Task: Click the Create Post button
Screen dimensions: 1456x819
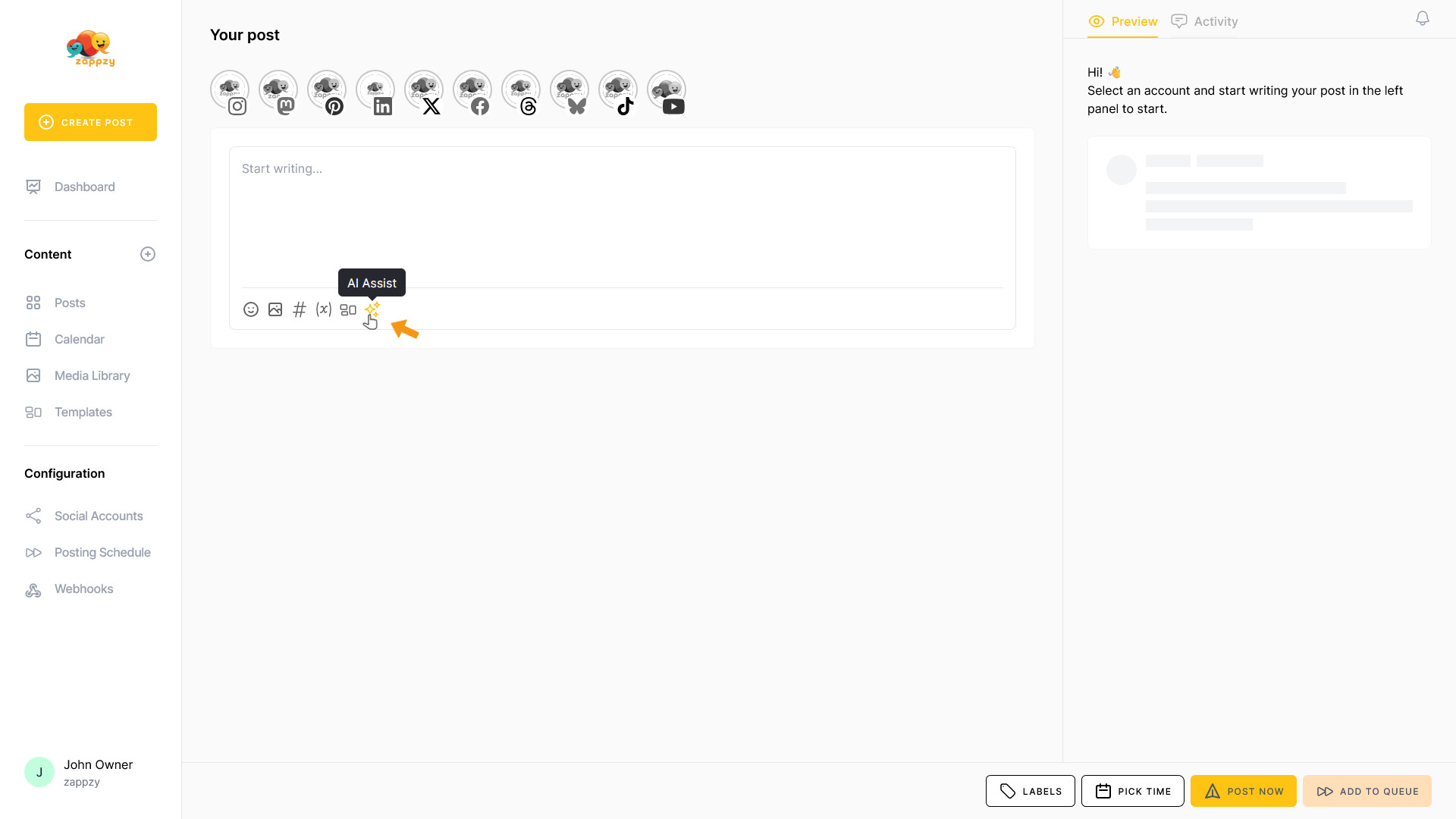Action: 90,122
